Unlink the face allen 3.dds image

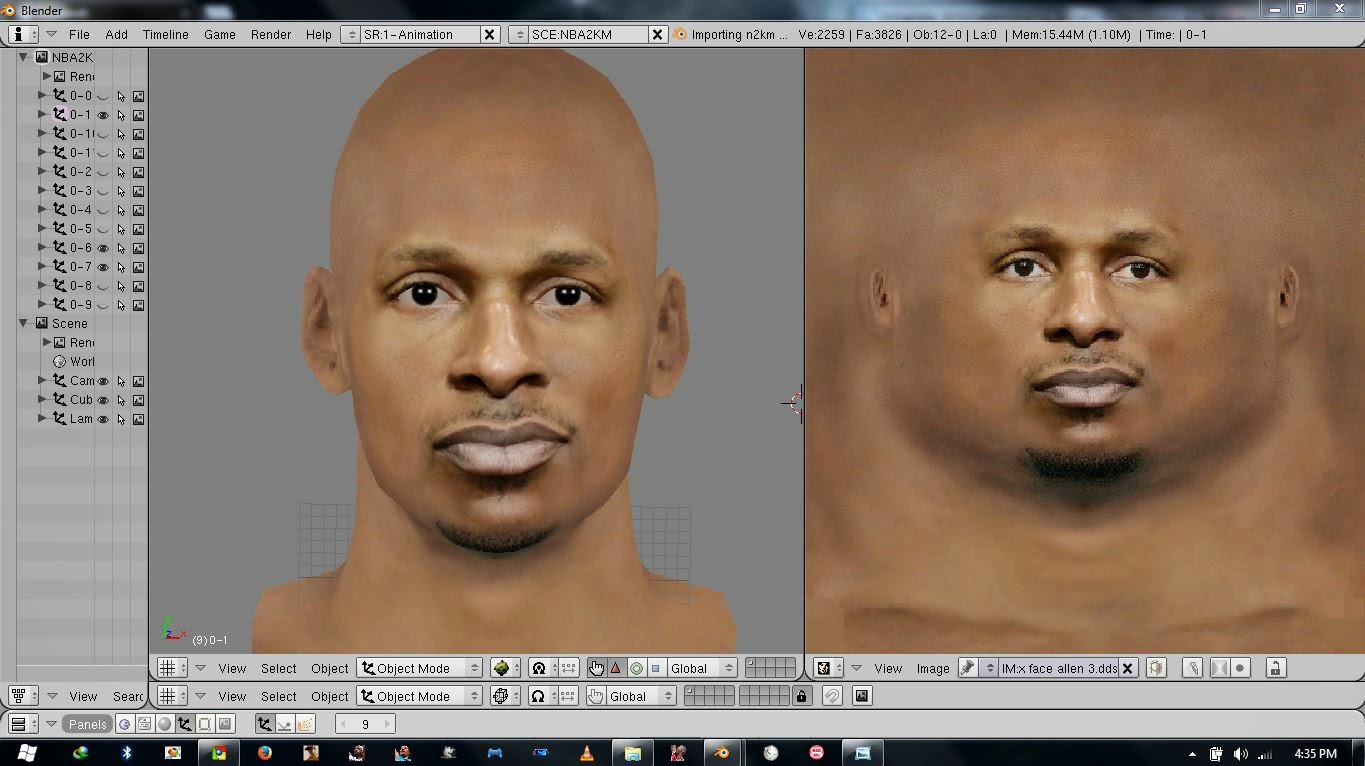point(1127,668)
